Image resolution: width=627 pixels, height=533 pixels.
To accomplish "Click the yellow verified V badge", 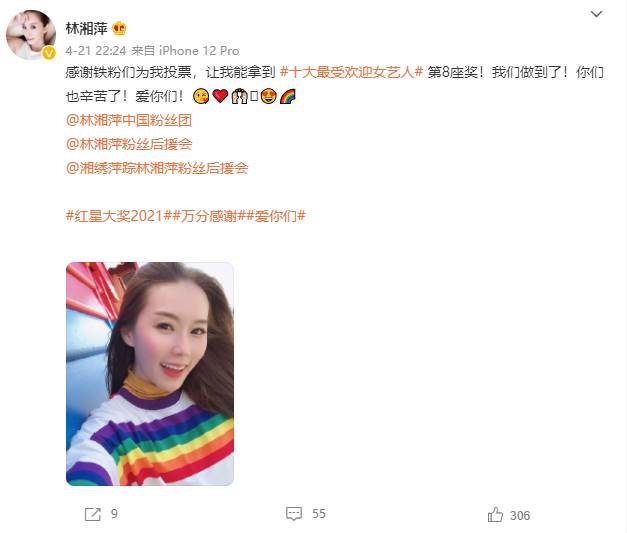I will click(x=49, y=52).
